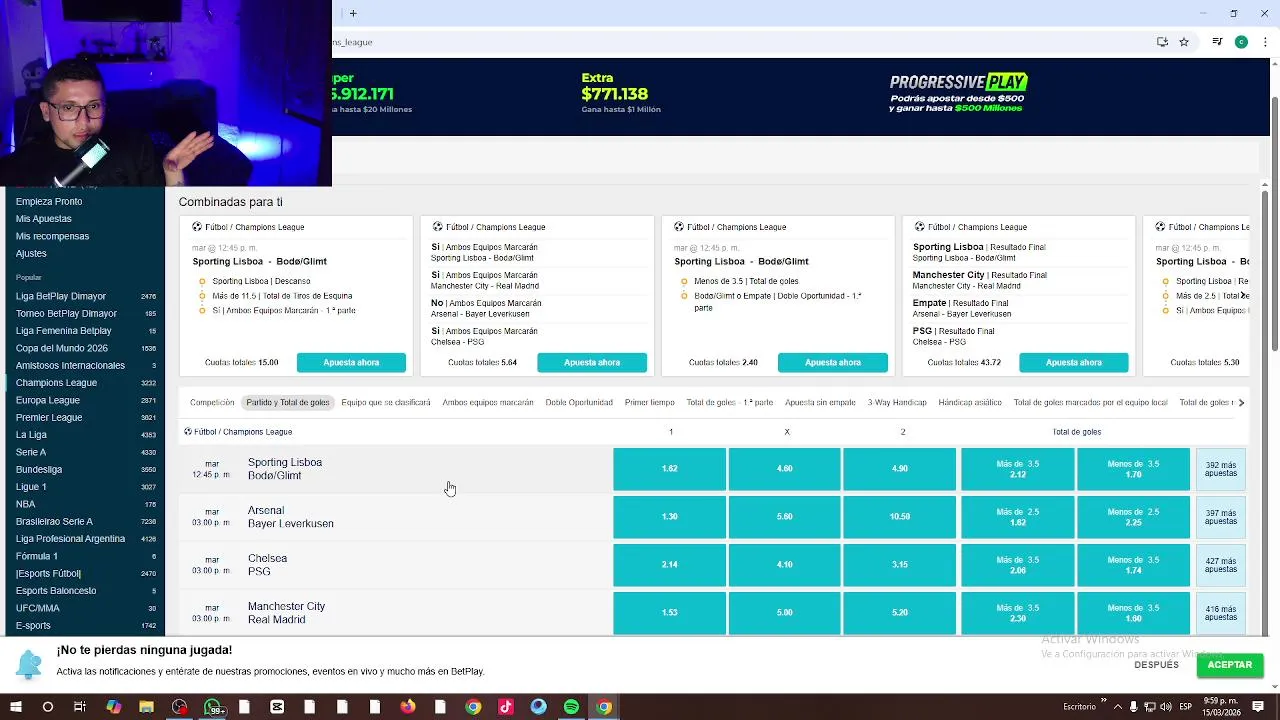The image size is (1280, 720).
Task: Open Copa del Mundo 2026 sidebar link
Action: pyautogui.click(x=62, y=348)
